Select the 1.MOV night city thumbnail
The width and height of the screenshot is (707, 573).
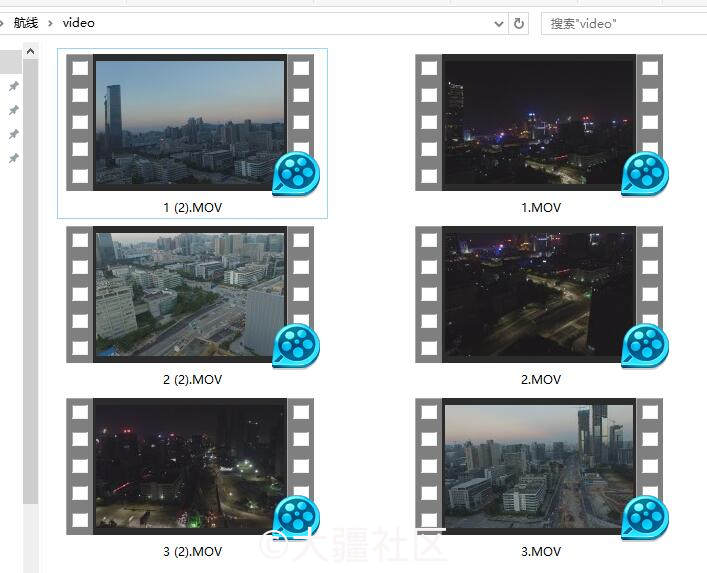tap(539, 123)
